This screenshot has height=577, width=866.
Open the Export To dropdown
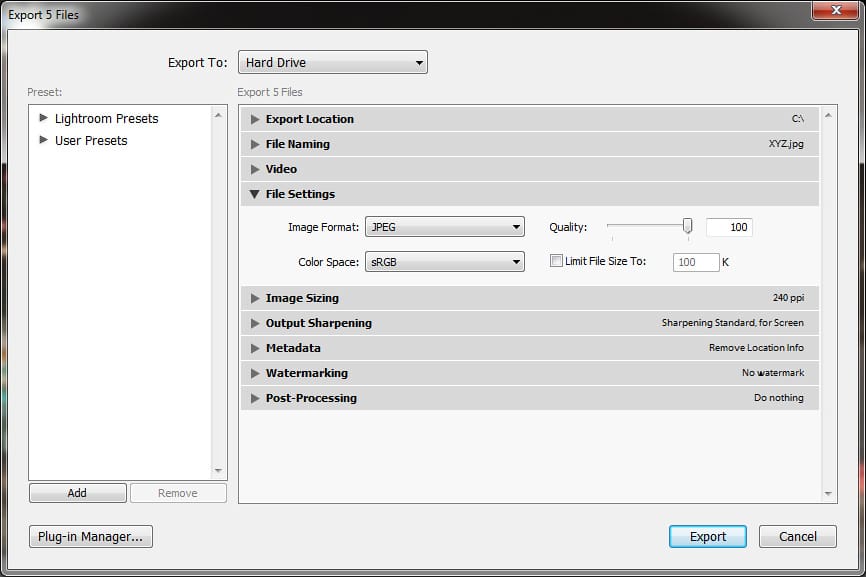coord(333,63)
